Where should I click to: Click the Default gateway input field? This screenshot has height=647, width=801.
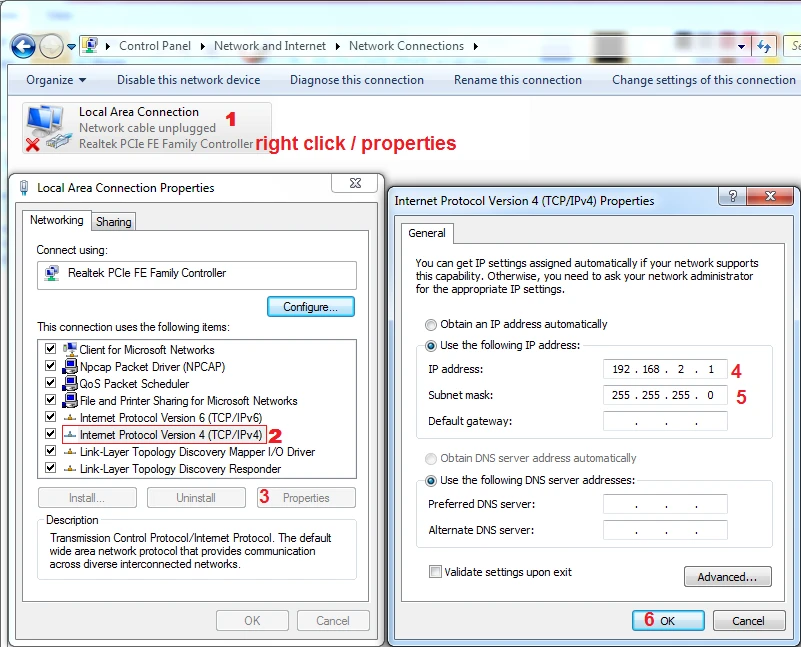coord(665,421)
